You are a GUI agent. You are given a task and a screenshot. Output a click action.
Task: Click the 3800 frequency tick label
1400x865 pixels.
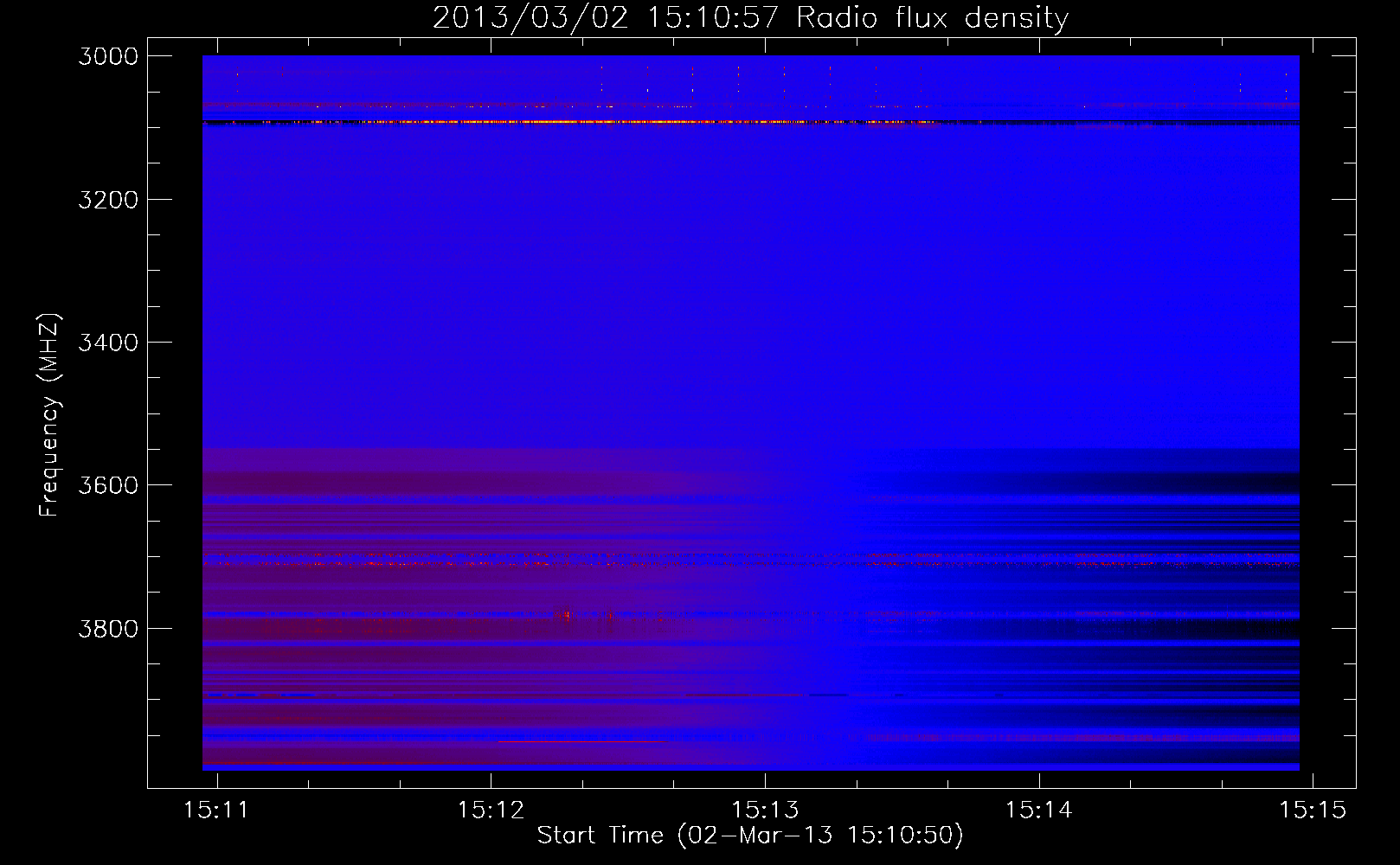(x=108, y=628)
